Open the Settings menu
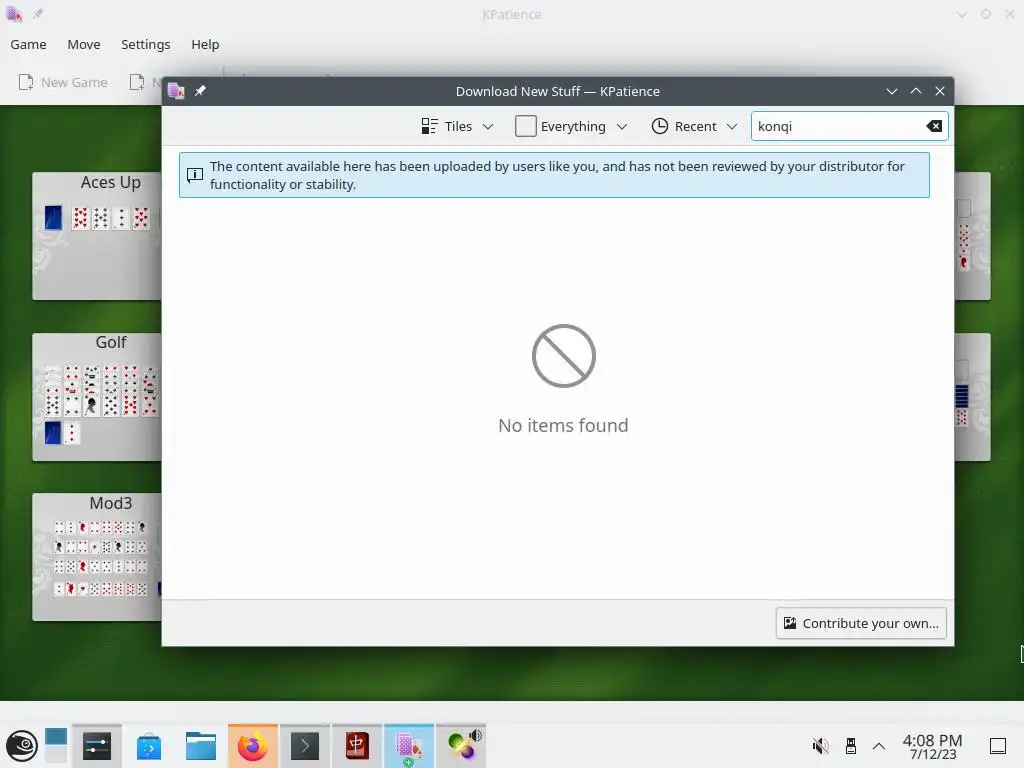Viewport: 1024px width, 768px height. tap(145, 44)
